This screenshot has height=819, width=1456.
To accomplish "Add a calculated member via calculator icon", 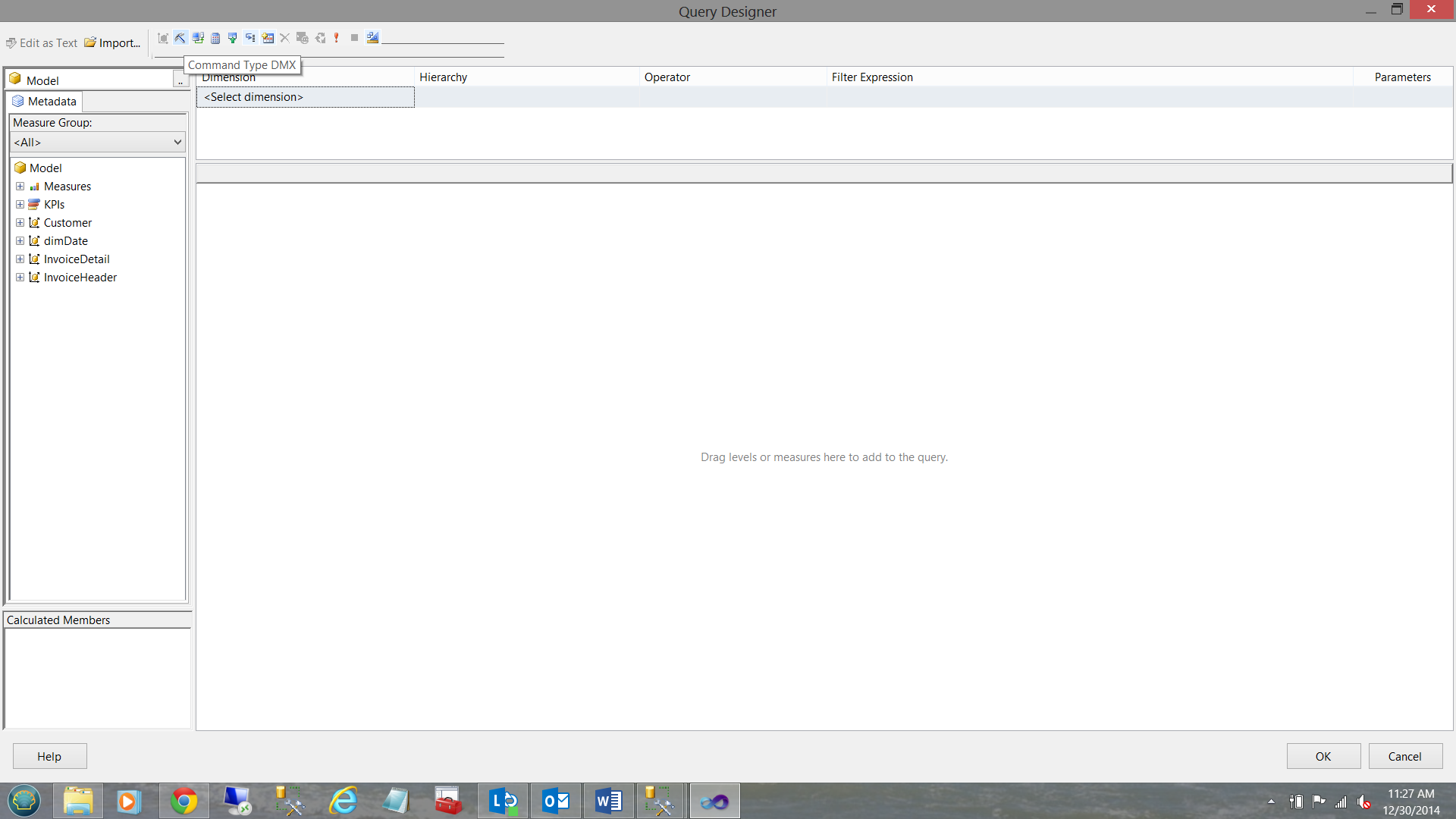I will click(215, 38).
